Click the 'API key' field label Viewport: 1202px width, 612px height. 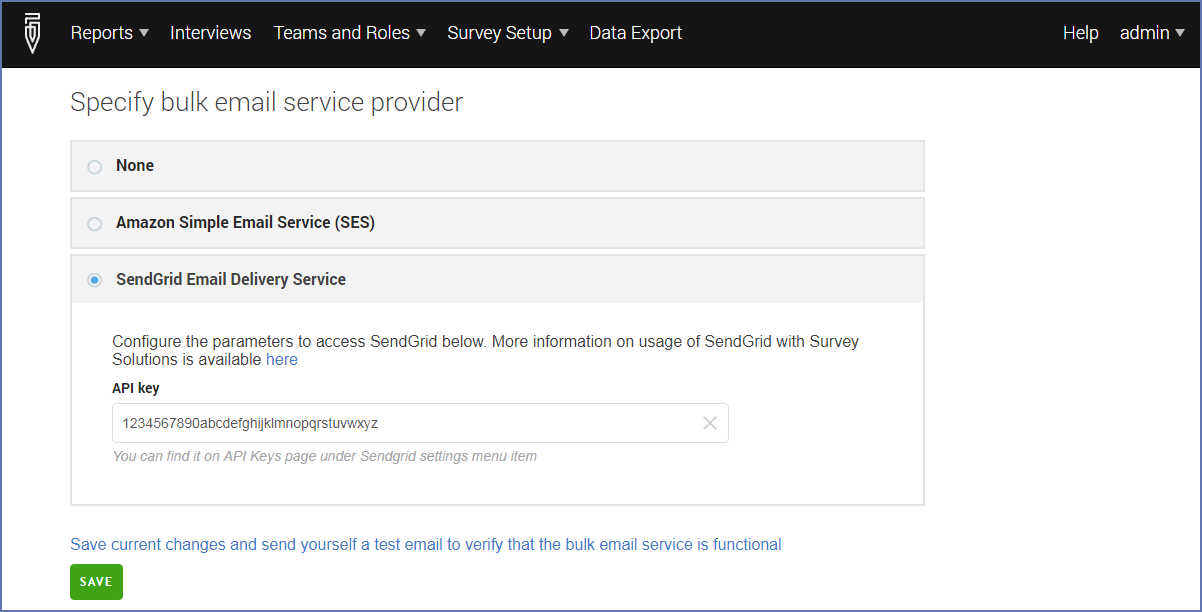click(x=136, y=388)
